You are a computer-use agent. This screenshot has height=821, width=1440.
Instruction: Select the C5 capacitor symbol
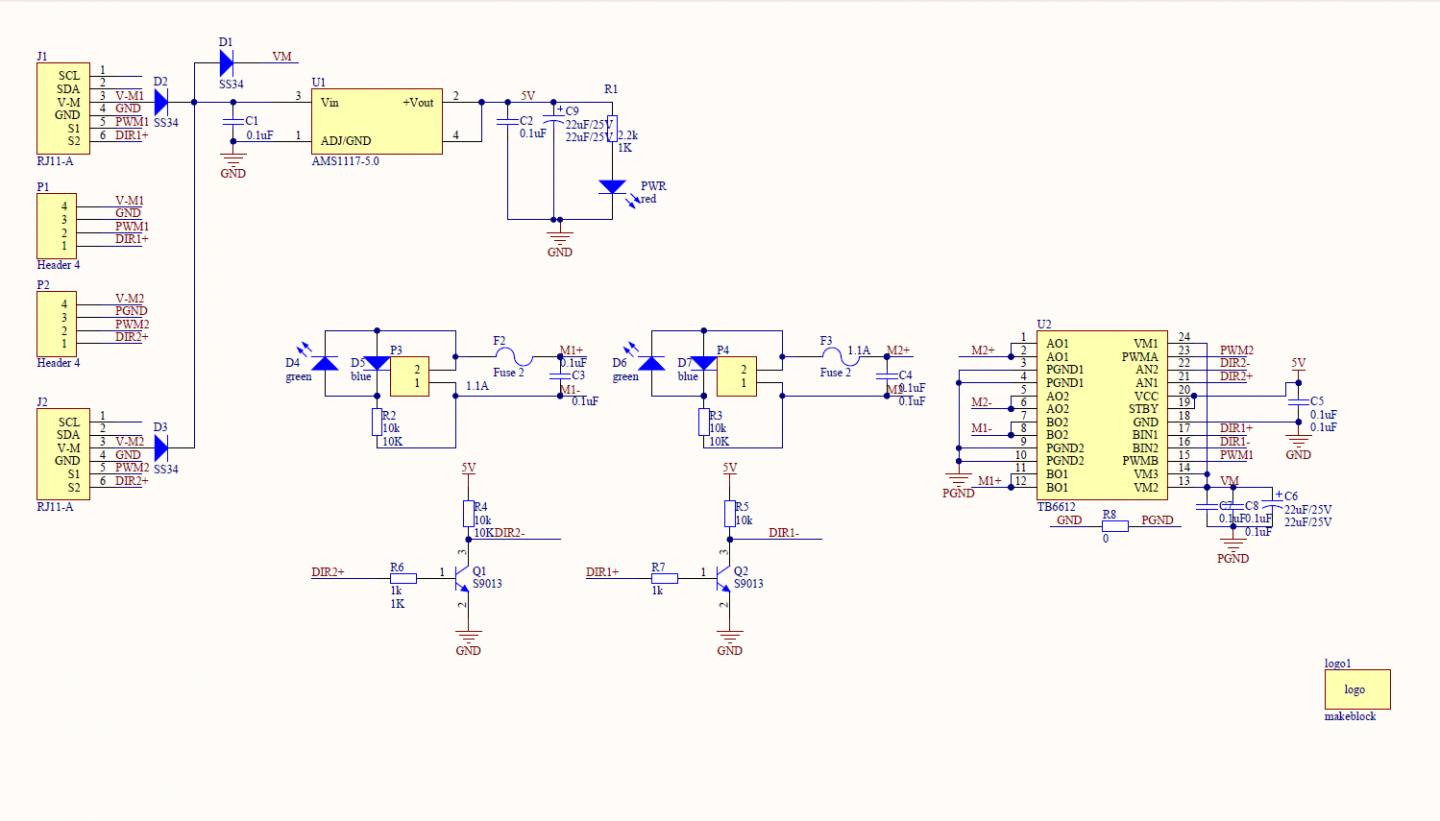(1298, 402)
